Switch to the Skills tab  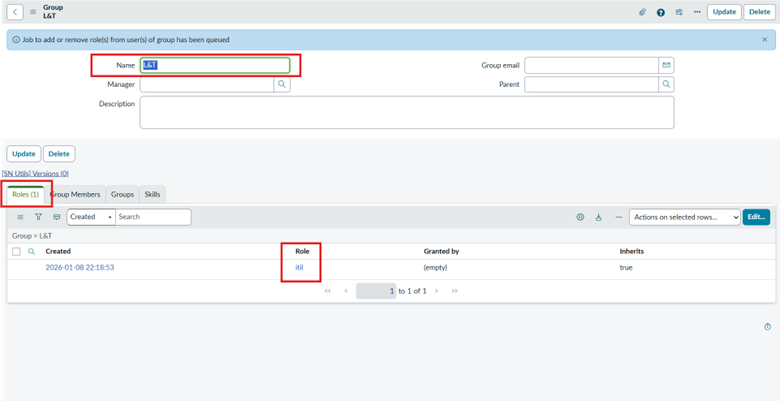152,194
